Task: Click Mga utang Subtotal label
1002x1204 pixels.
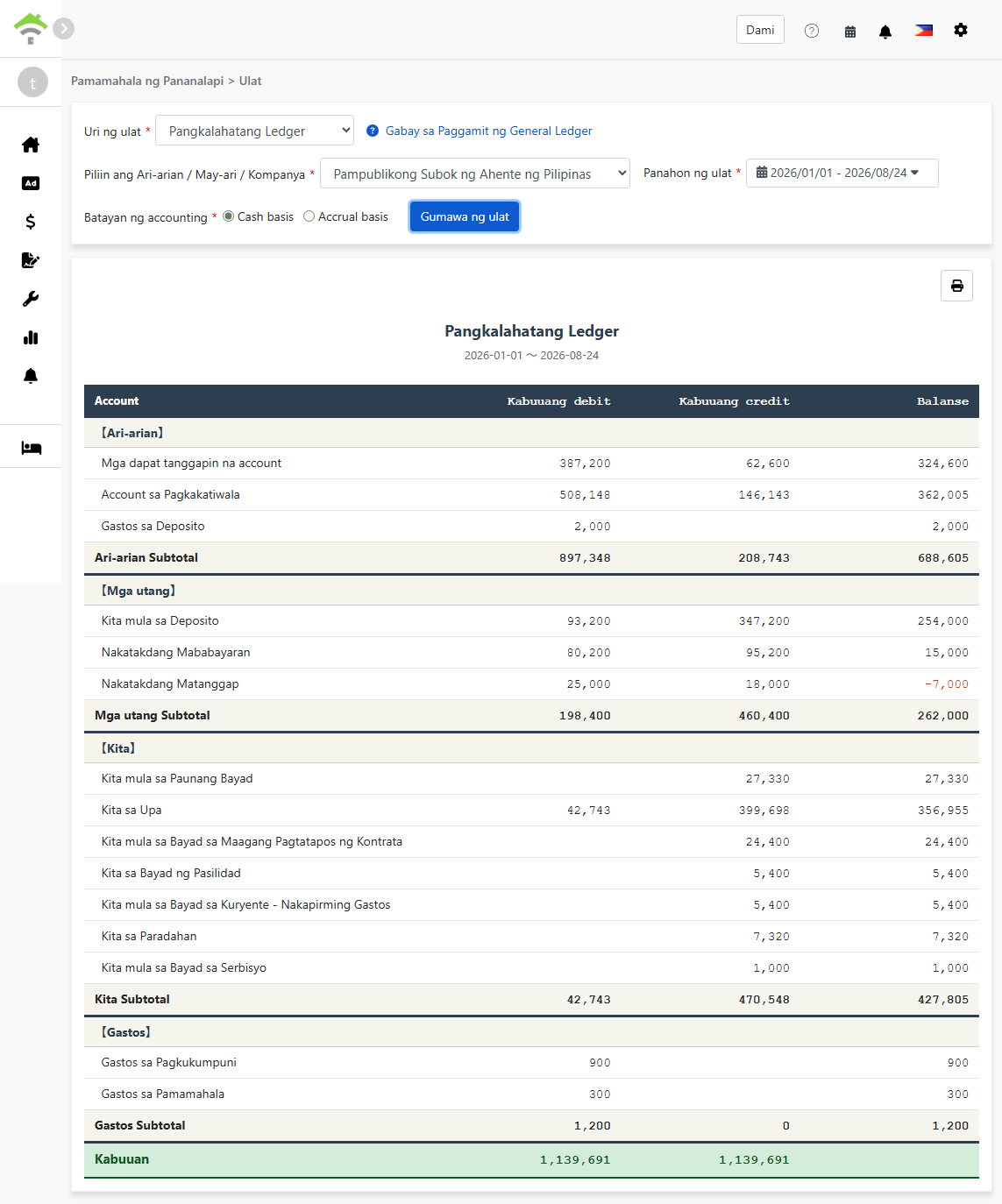Action: tap(153, 715)
